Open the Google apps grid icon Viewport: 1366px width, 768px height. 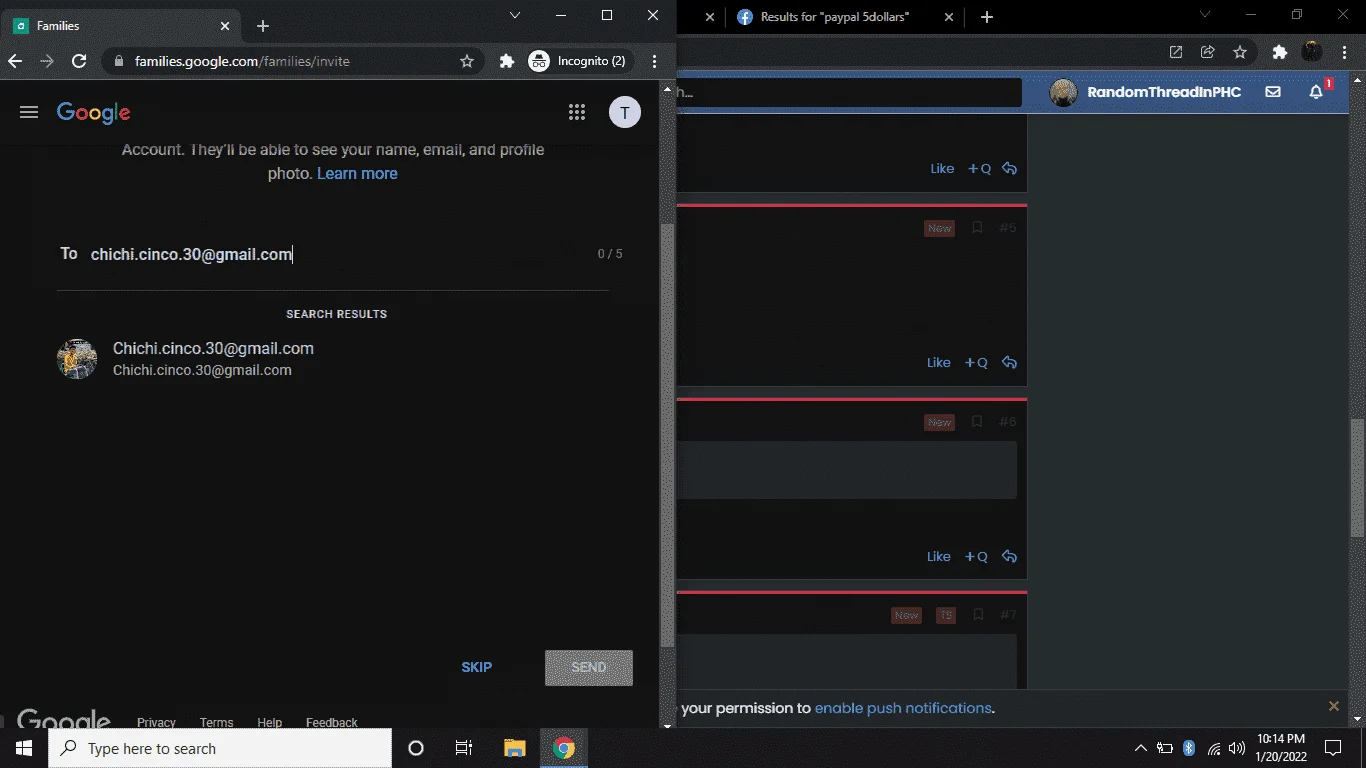(x=577, y=112)
